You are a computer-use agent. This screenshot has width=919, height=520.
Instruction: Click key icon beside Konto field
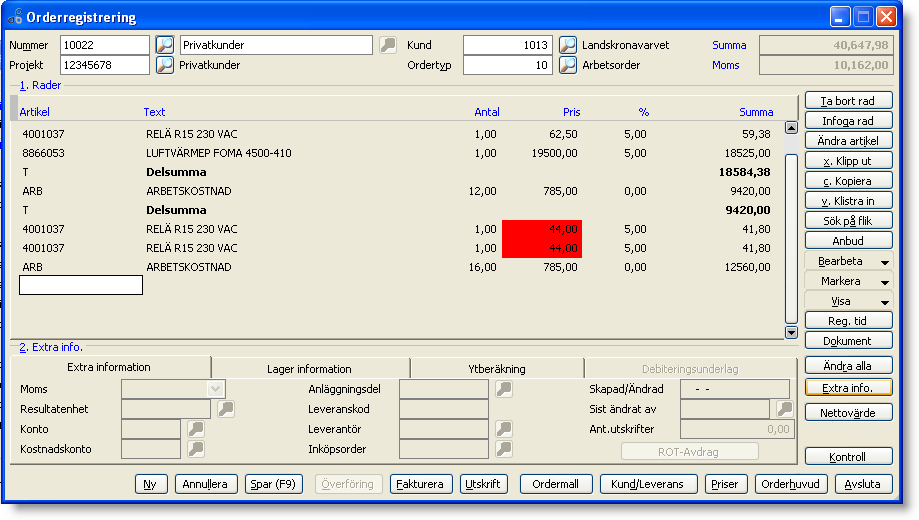196,429
